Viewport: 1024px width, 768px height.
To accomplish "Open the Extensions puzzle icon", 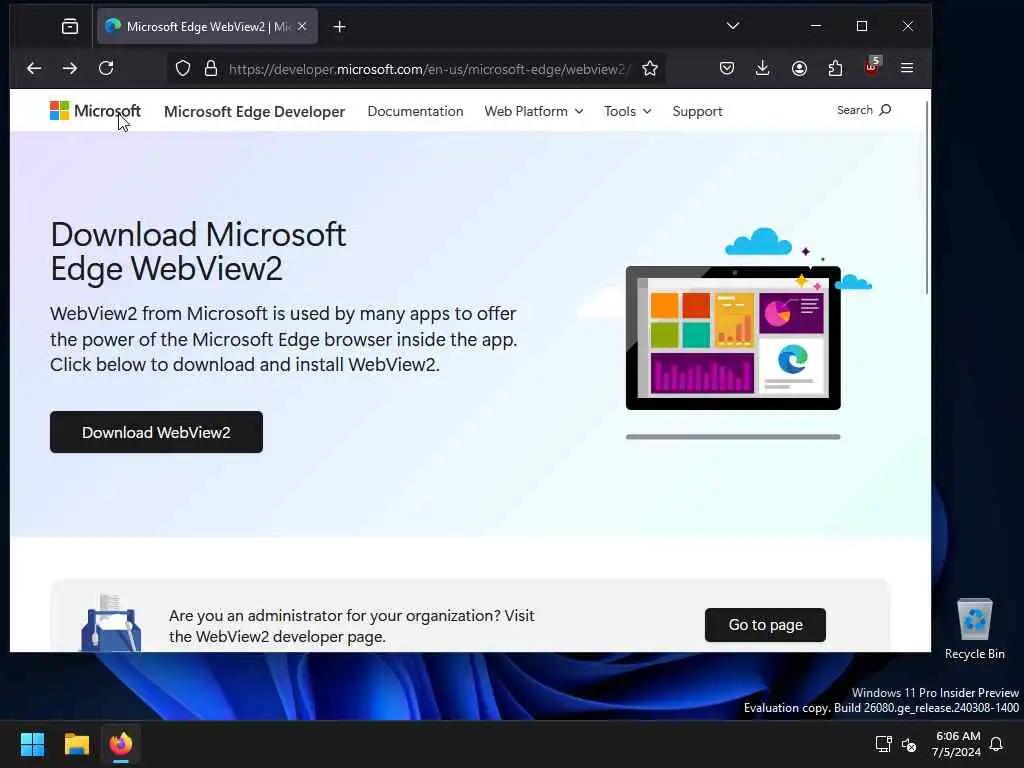I will tap(835, 68).
